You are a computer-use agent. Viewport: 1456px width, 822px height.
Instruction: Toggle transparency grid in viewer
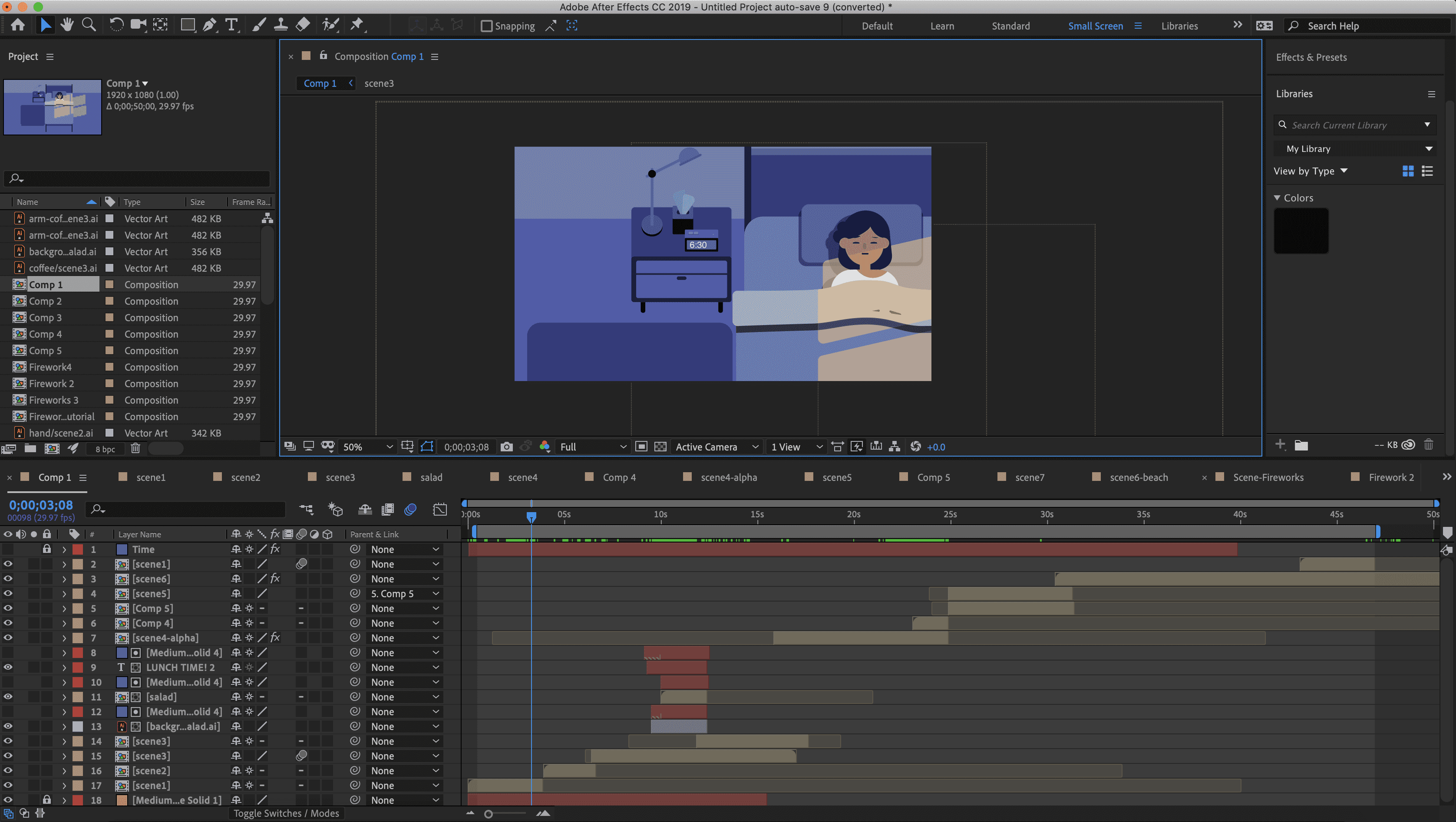(x=660, y=447)
